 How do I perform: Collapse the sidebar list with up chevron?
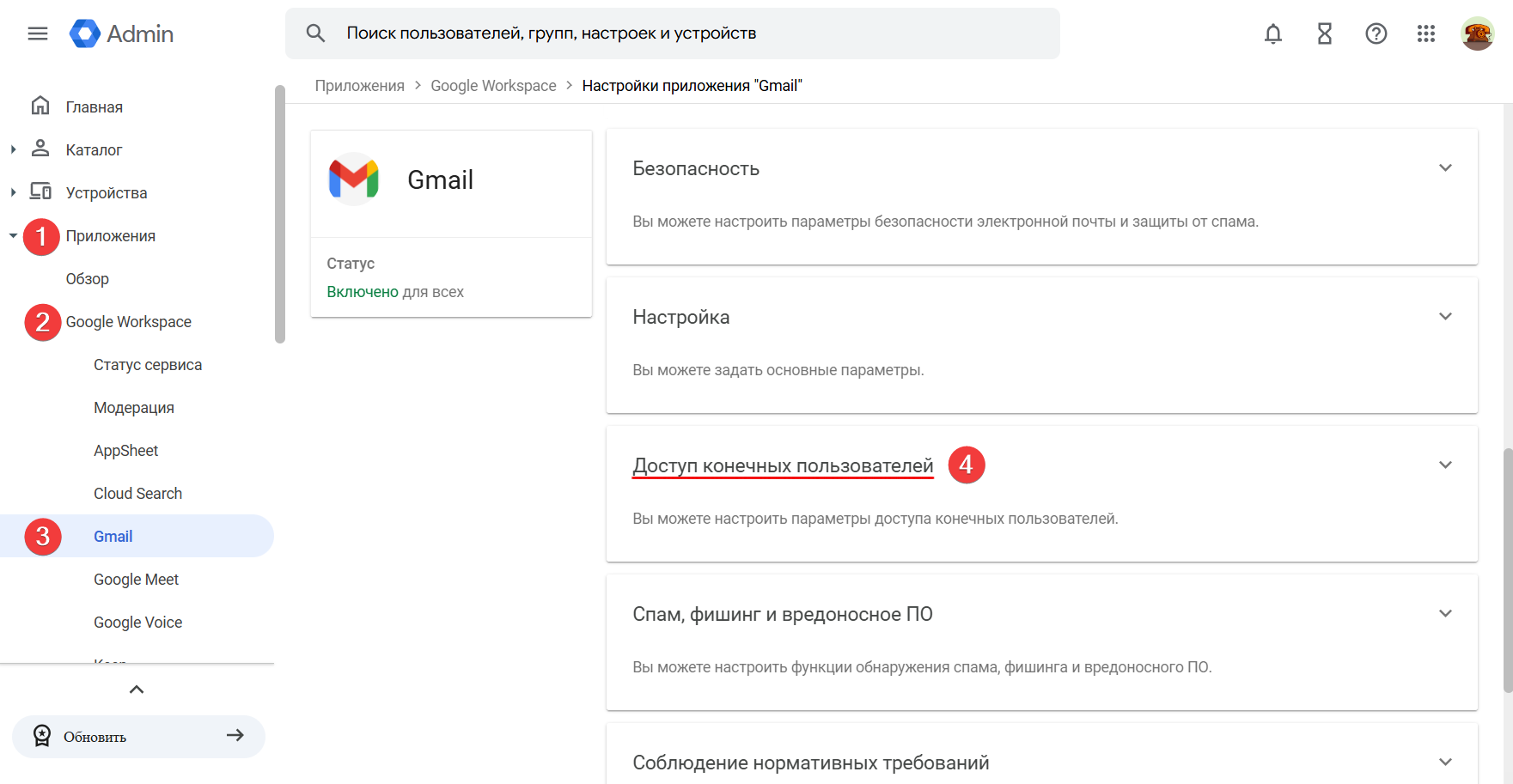pos(137,690)
